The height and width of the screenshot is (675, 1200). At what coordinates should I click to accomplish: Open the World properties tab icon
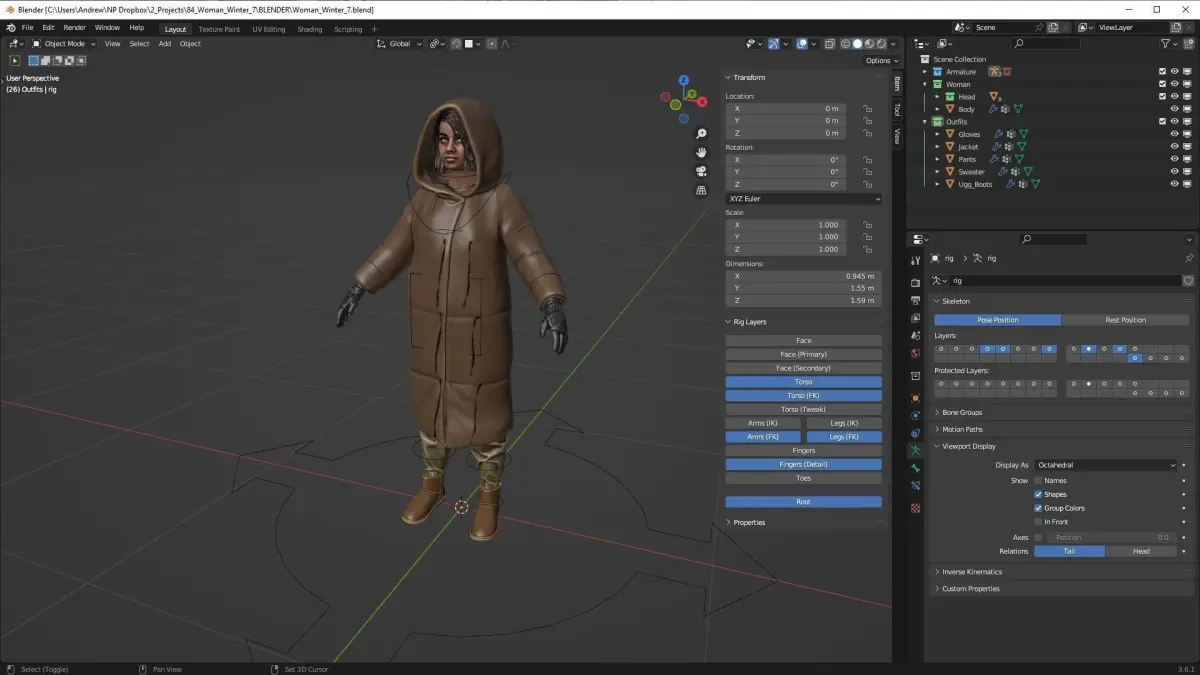click(915, 353)
